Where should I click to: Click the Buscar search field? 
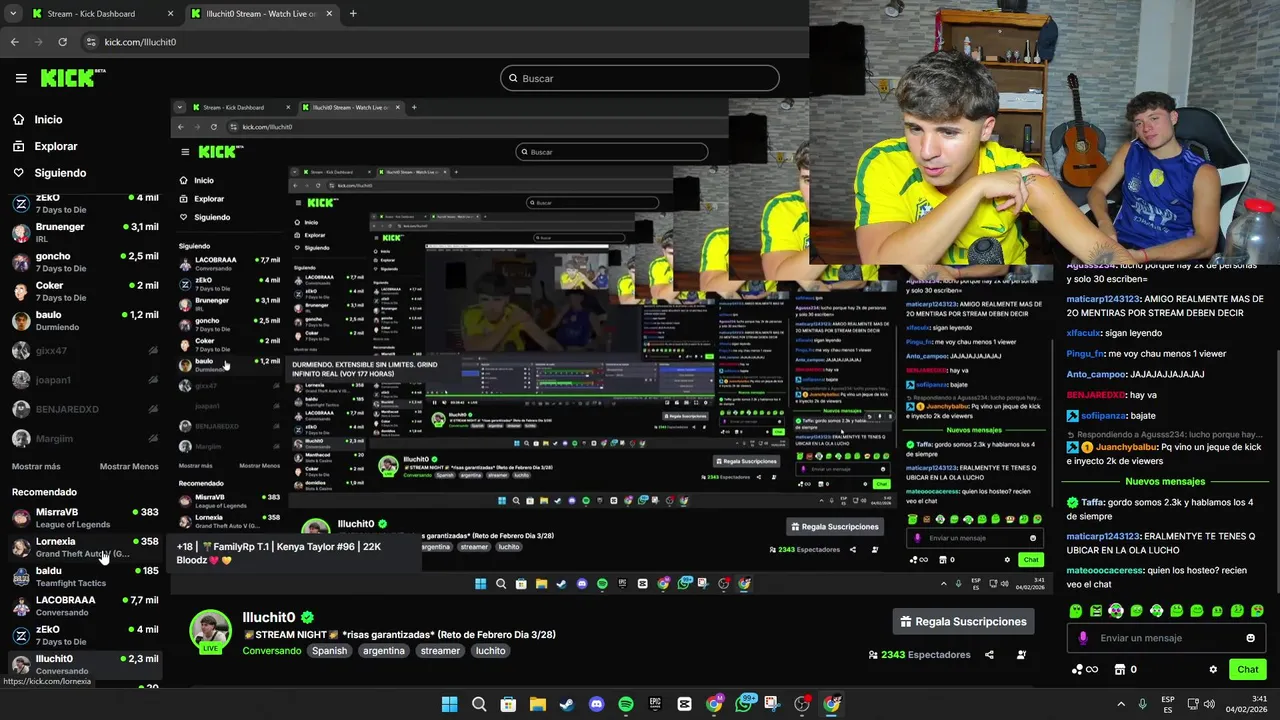click(x=639, y=78)
